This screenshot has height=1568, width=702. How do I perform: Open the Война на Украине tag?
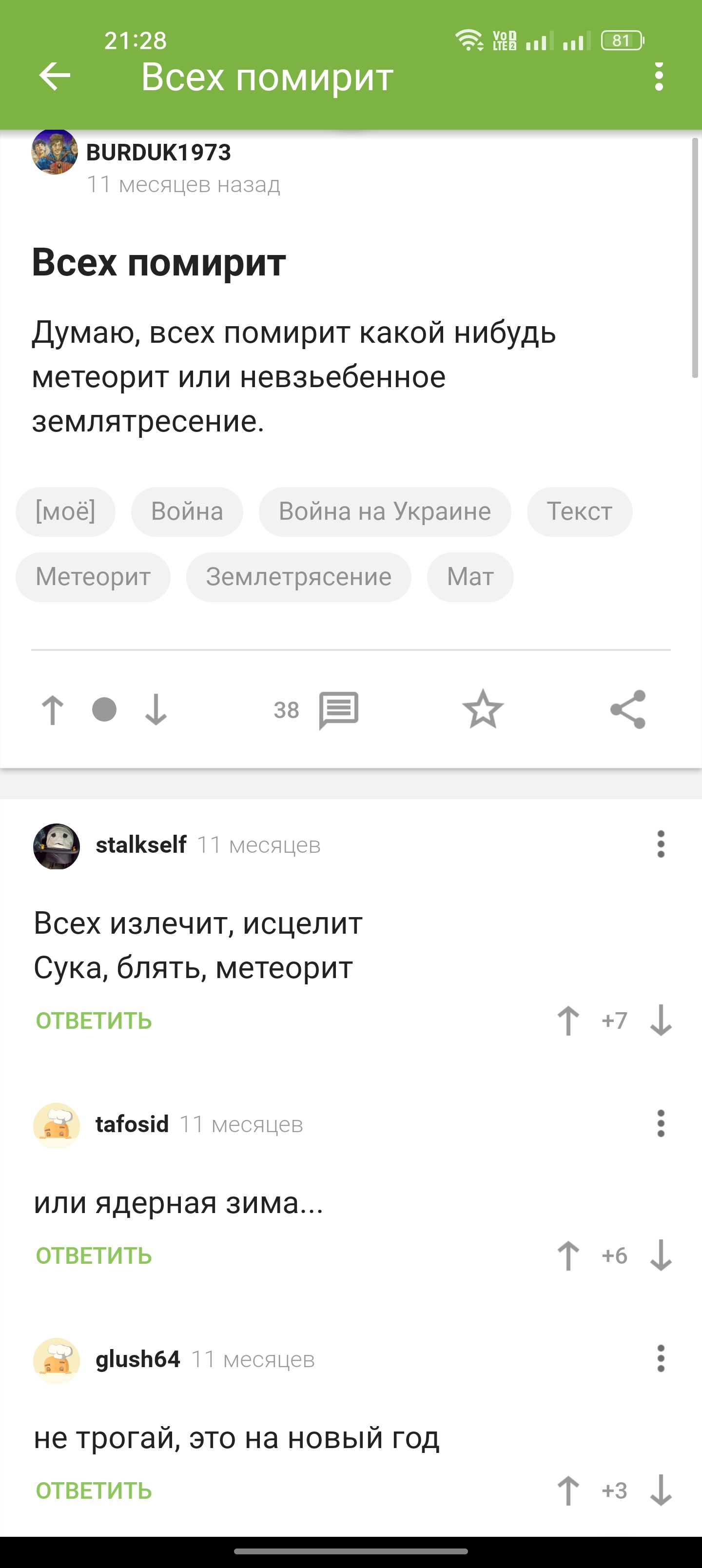(x=384, y=511)
